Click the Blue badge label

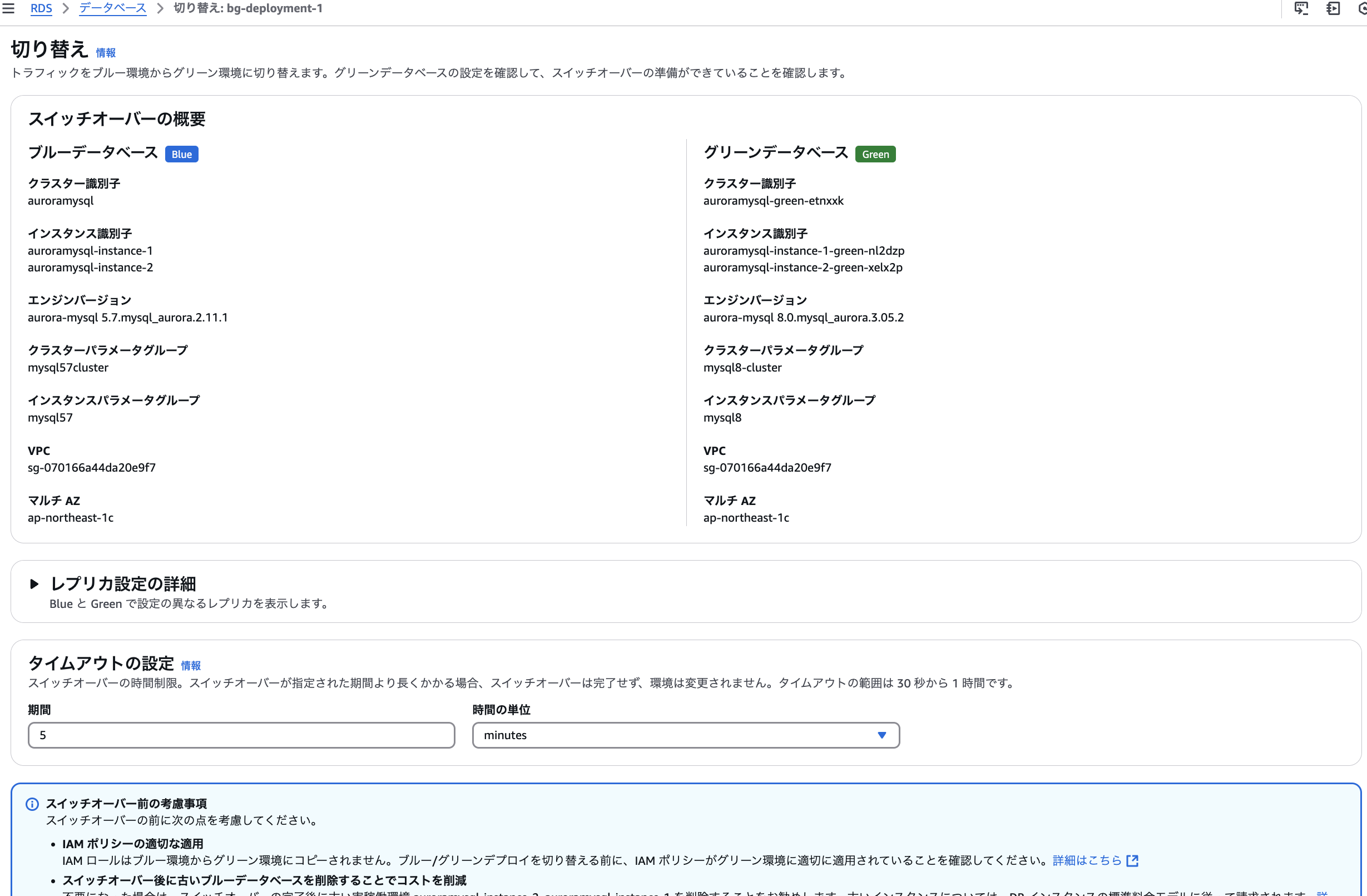tap(181, 154)
